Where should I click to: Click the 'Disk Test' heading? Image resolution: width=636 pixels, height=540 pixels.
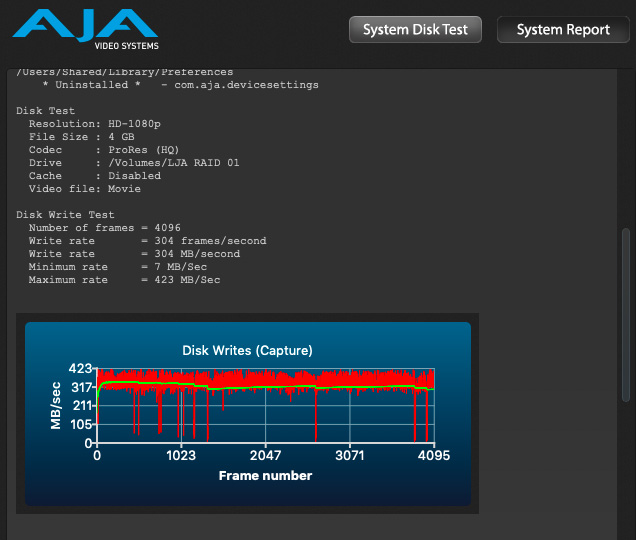45,111
